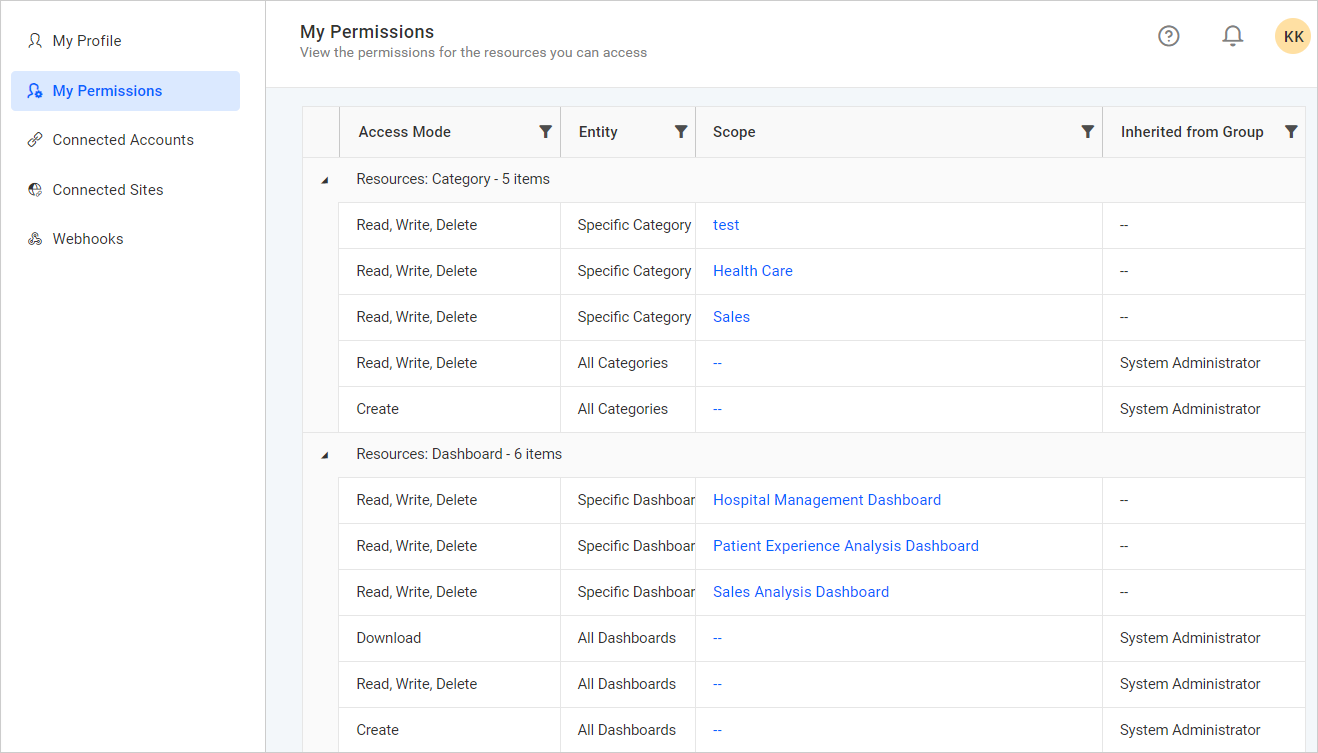This screenshot has width=1318, height=753.
Task: Open the Inherited from Group filter
Action: coord(1291,131)
